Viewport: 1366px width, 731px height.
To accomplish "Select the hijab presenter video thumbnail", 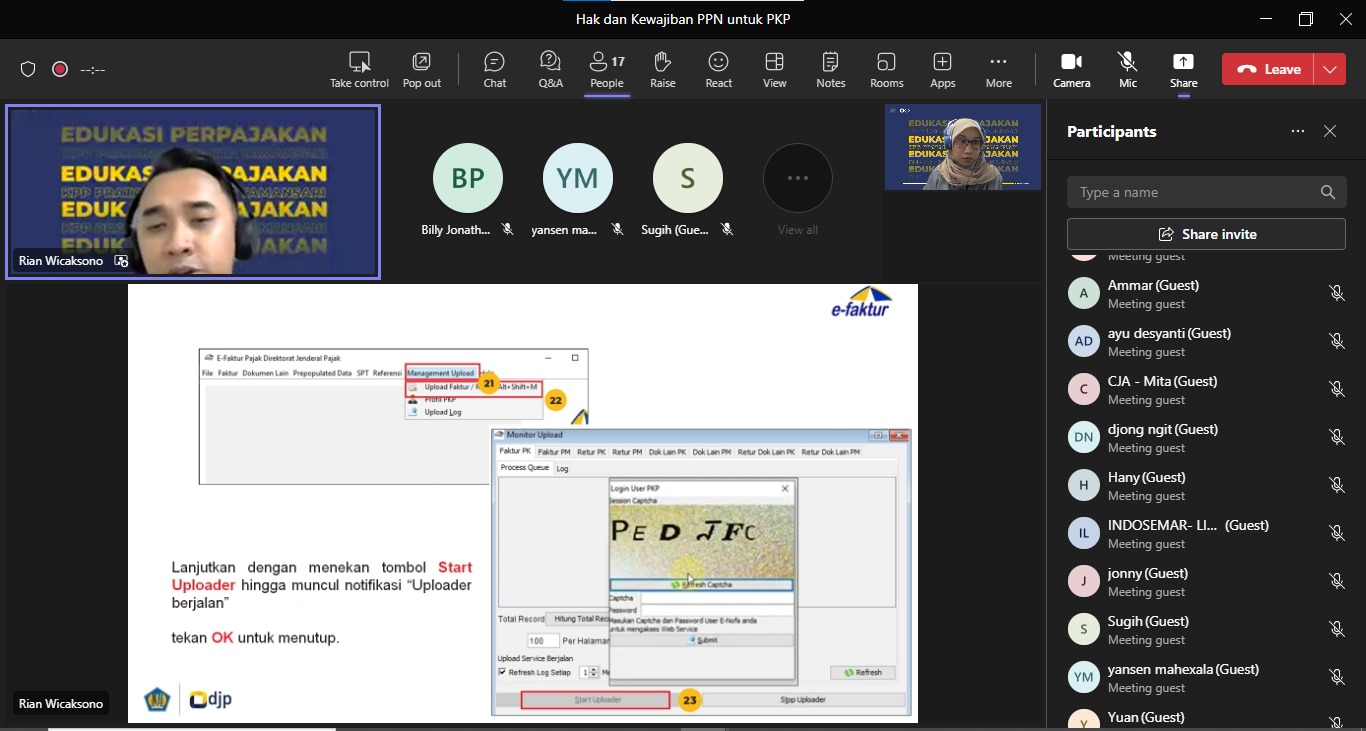I will click(x=962, y=147).
